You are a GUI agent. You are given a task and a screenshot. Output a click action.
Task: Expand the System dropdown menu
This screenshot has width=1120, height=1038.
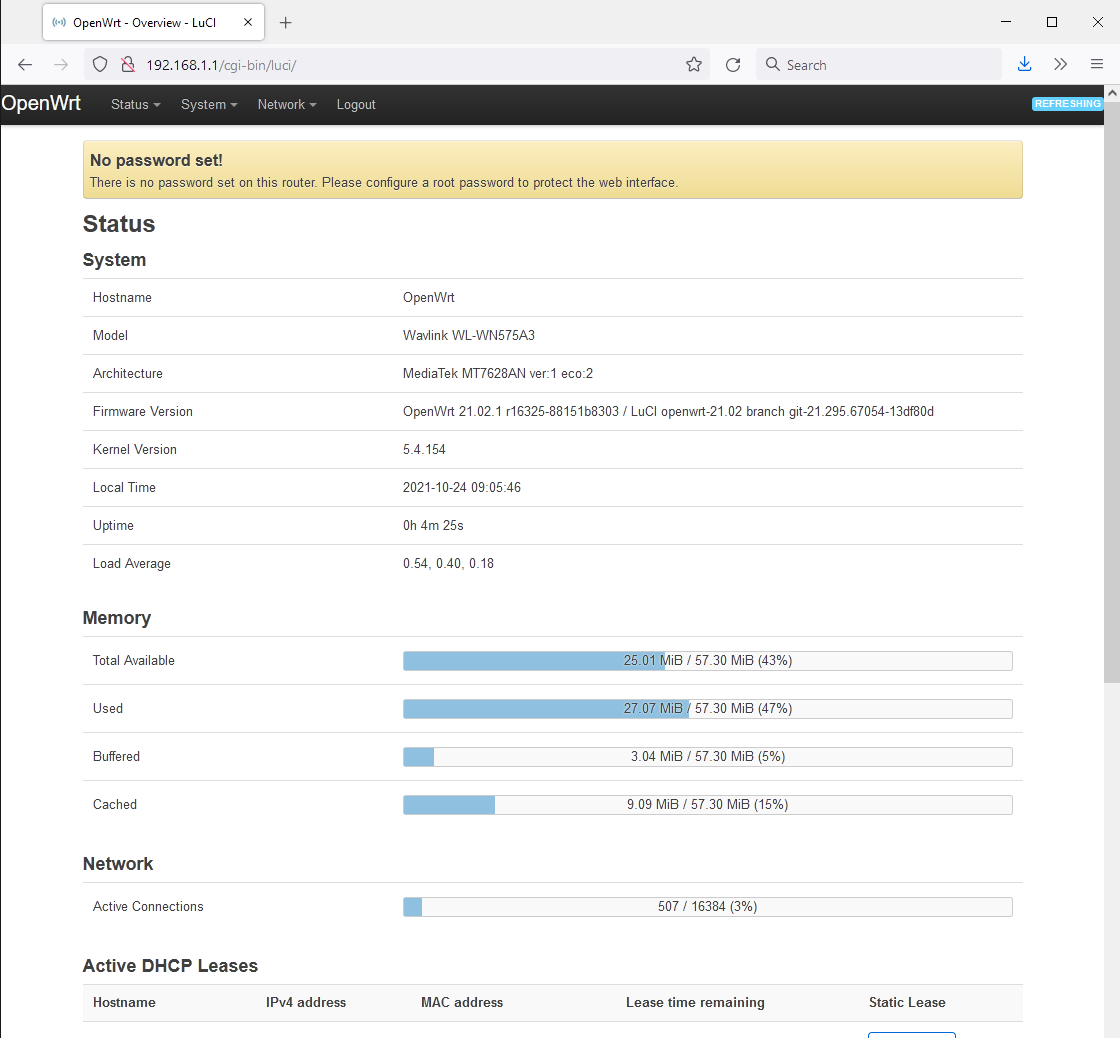point(209,104)
